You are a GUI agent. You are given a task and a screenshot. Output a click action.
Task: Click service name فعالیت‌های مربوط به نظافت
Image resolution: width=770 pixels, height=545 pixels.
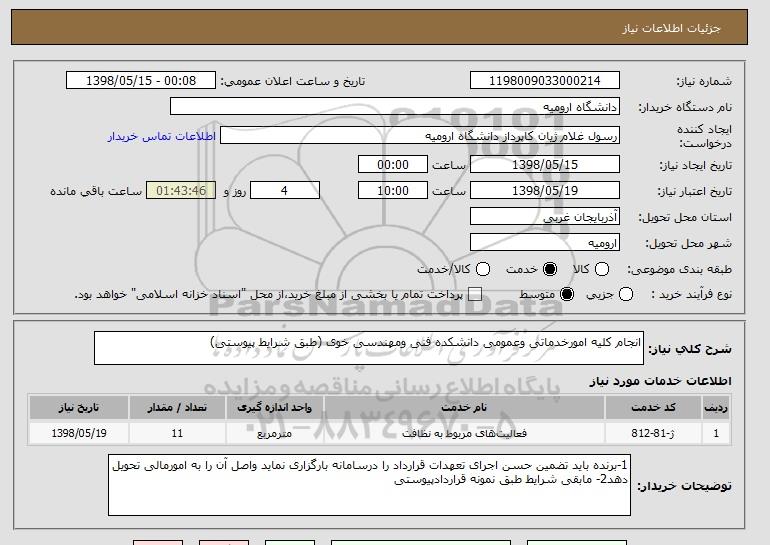coord(464,433)
